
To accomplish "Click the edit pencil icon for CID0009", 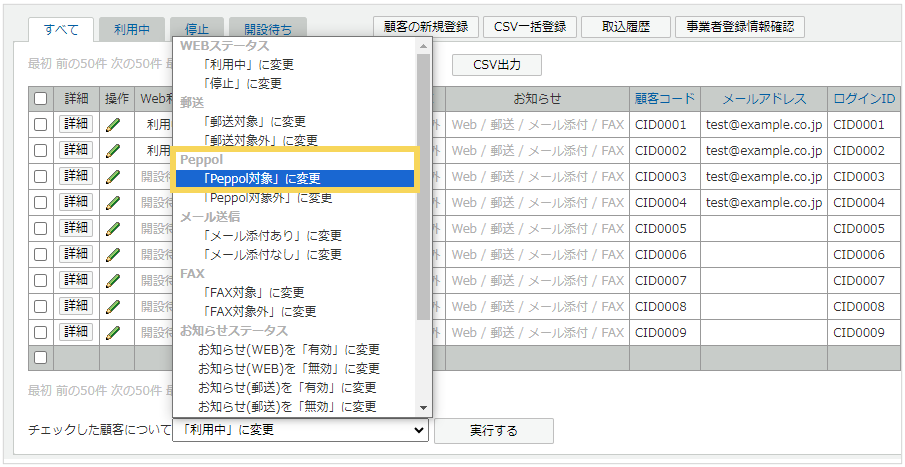I will [x=114, y=332].
